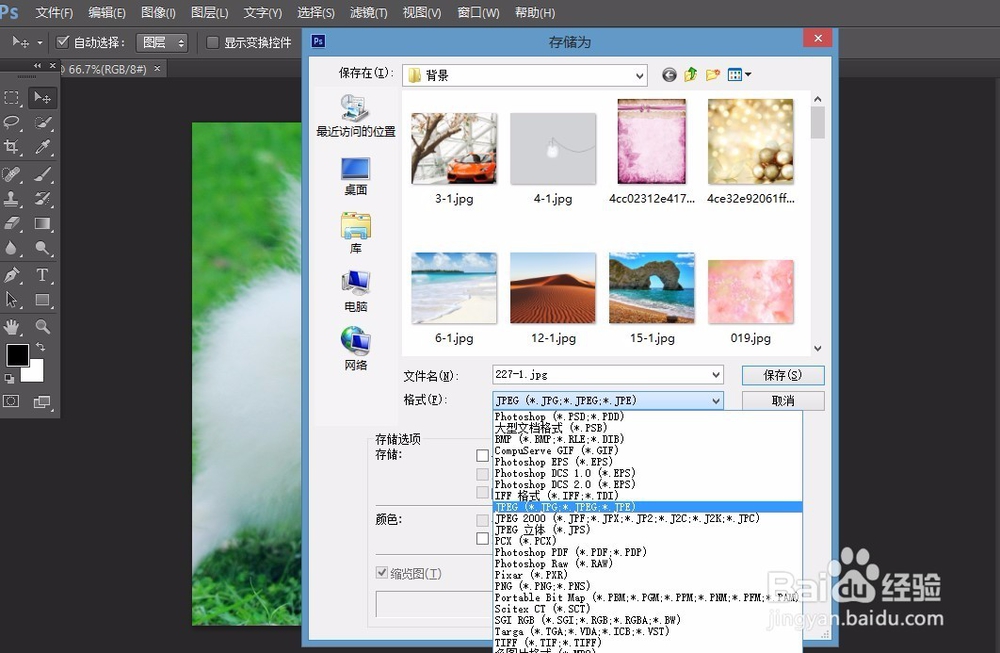Select the Clone Stamp tool
This screenshot has height=653, width=1000.
11,198
